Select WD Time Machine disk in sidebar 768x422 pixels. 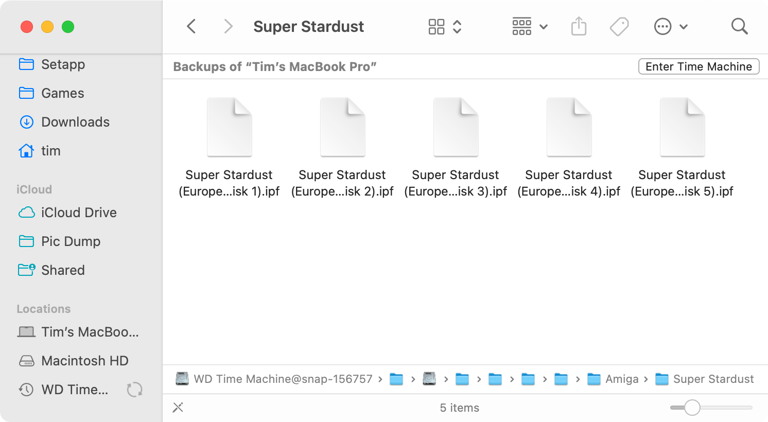[64, 390]
